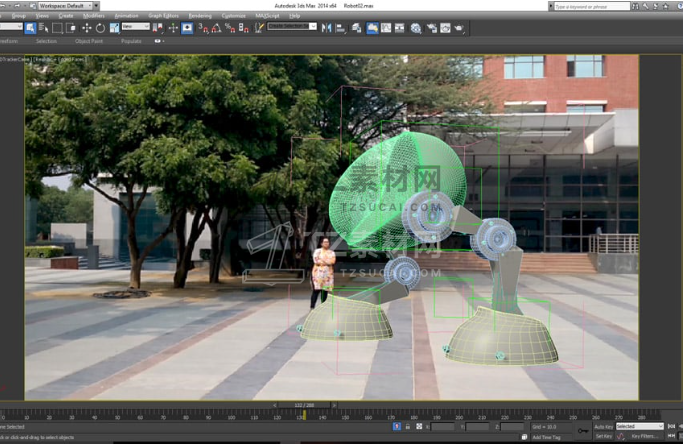Select the Select and Rotate tool

(x=100, y=28)
